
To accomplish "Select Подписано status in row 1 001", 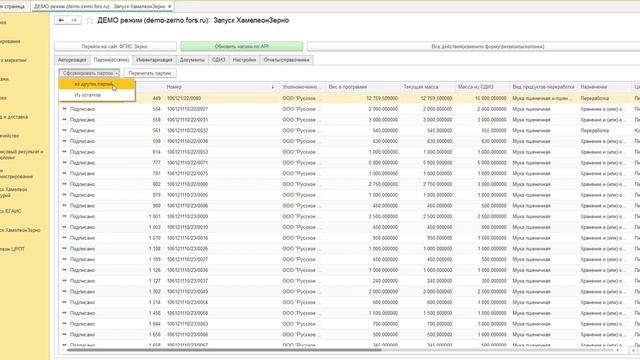I will 82,216.
